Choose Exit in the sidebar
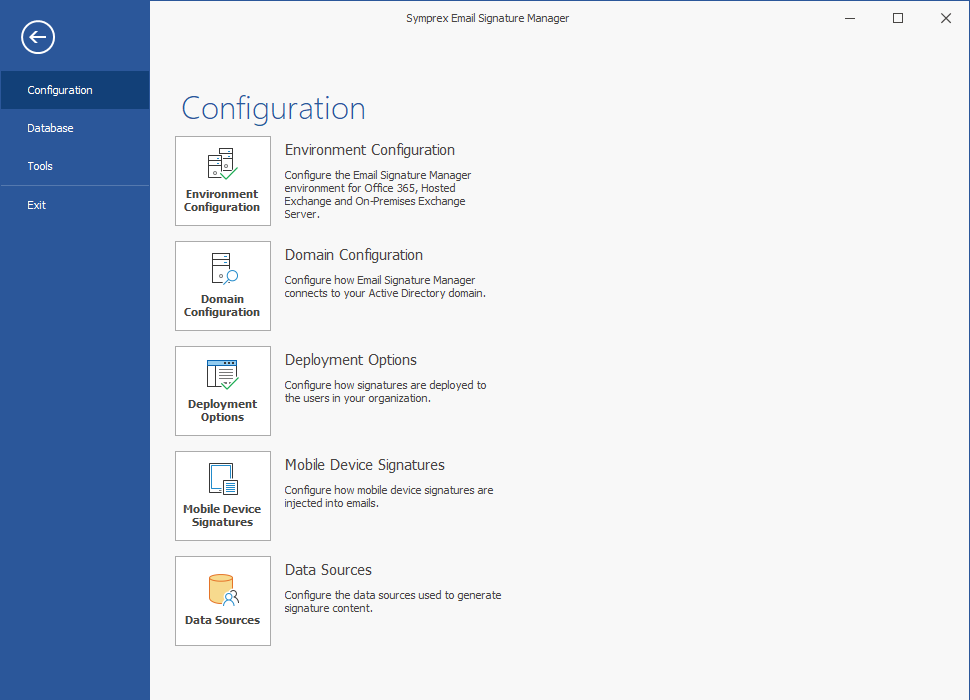Screen dimensions: 970x700 75,205
